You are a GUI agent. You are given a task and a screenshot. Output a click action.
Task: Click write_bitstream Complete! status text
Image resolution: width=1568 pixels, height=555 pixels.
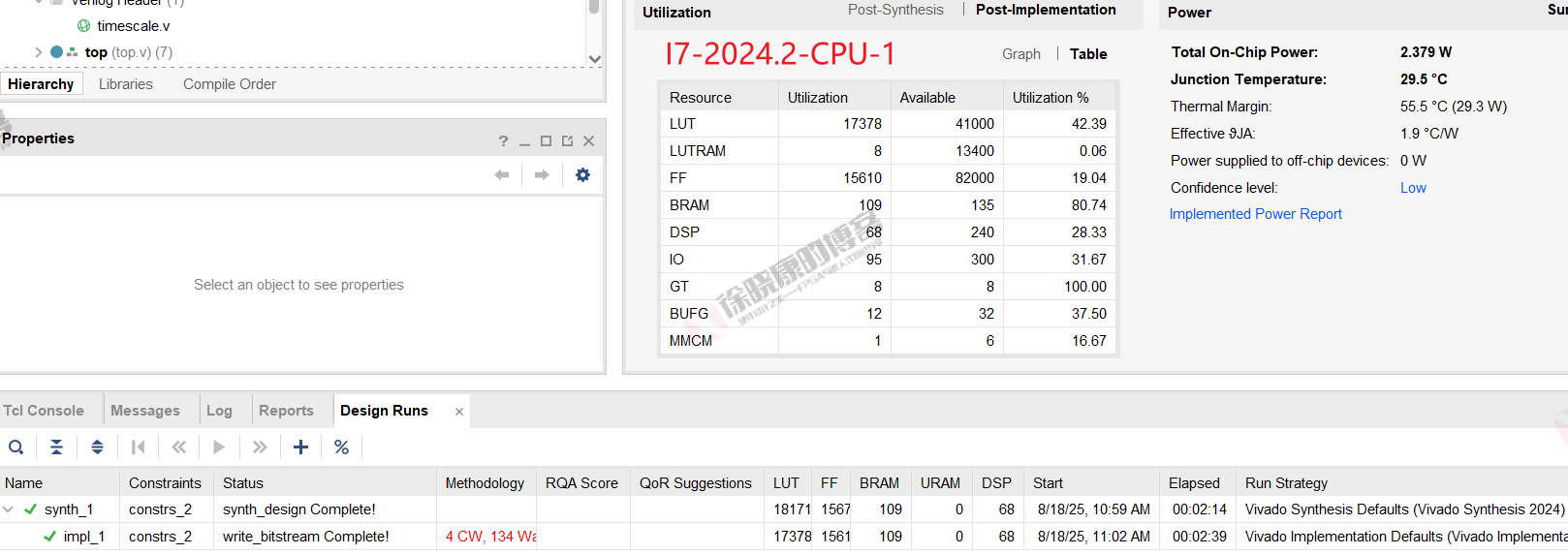[x=306, y=537]
